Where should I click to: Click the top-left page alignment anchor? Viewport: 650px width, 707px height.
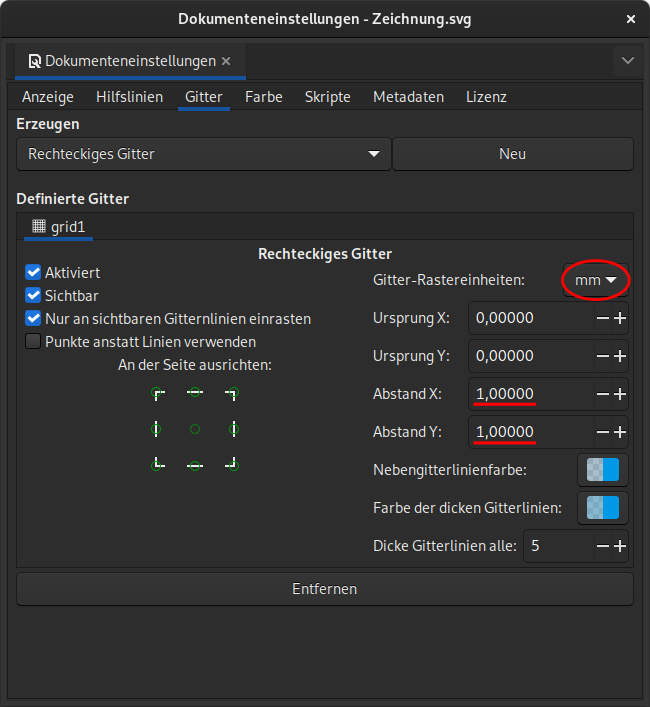point(157,394)
